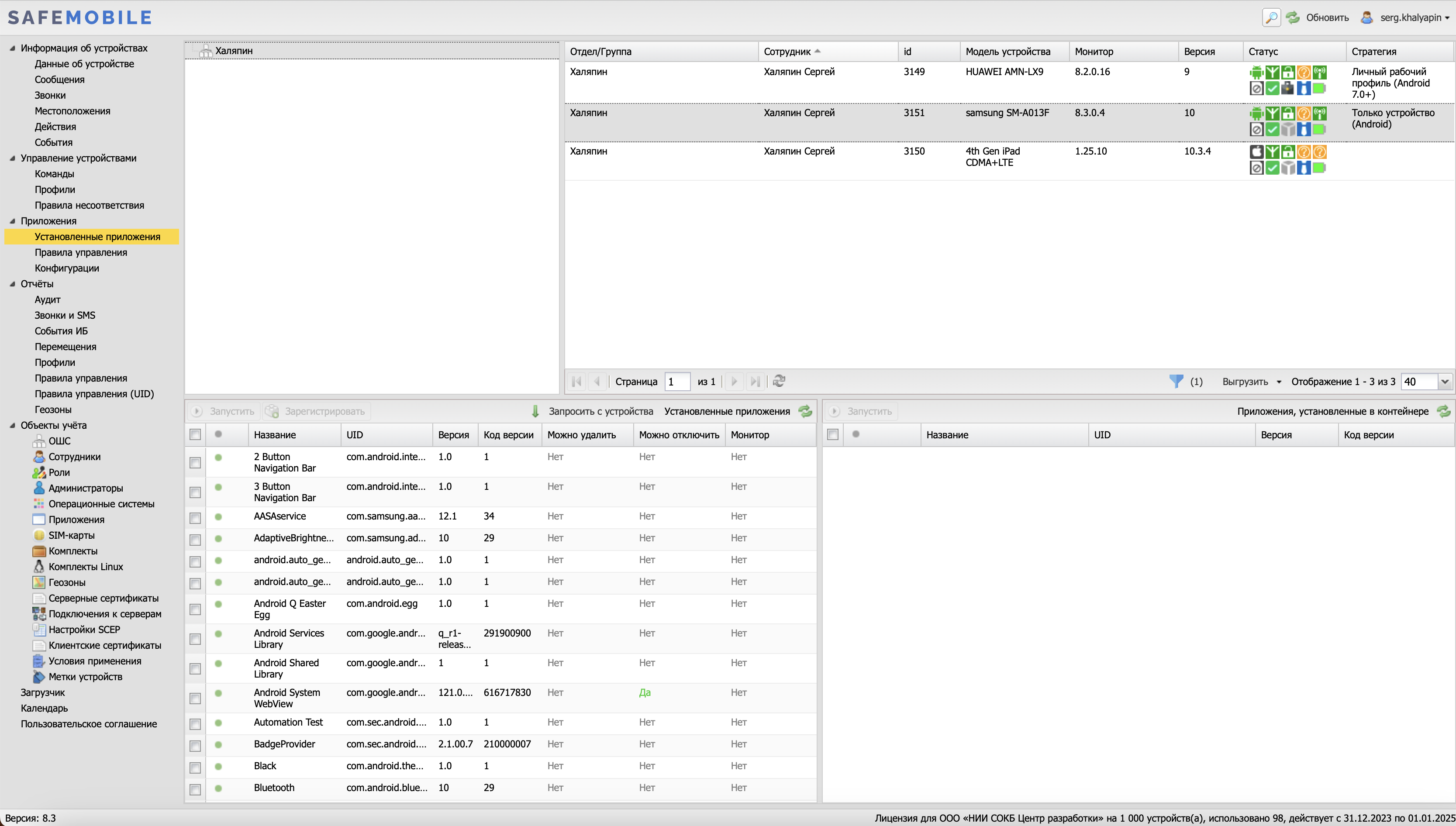Click the search magnifier icon in header
The height and width of the screenshot is (826, 1456).
(1271, 17)
